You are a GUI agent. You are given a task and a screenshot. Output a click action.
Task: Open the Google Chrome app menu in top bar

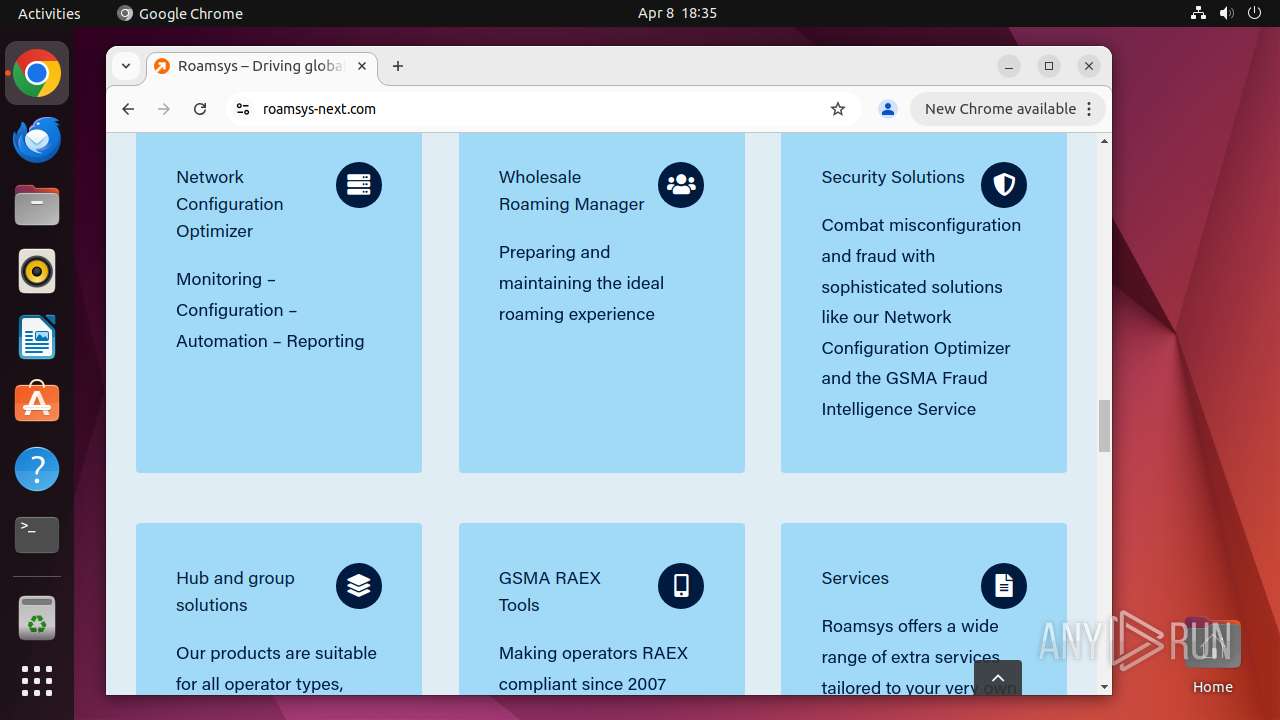pos(180,13)
